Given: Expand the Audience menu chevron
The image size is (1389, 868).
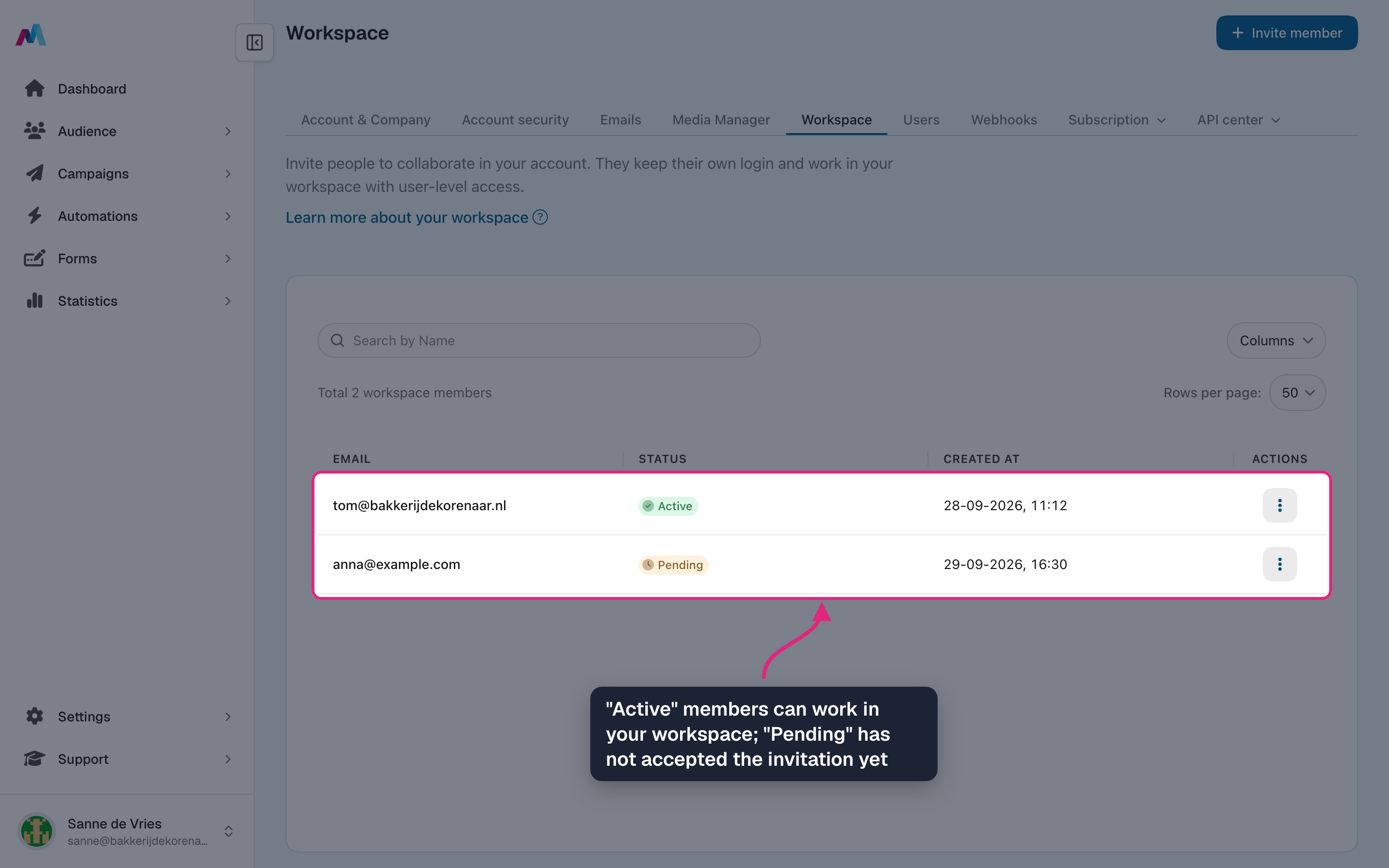Looking at the screenshot, I should pyautogui.click(x=228, y=132).
